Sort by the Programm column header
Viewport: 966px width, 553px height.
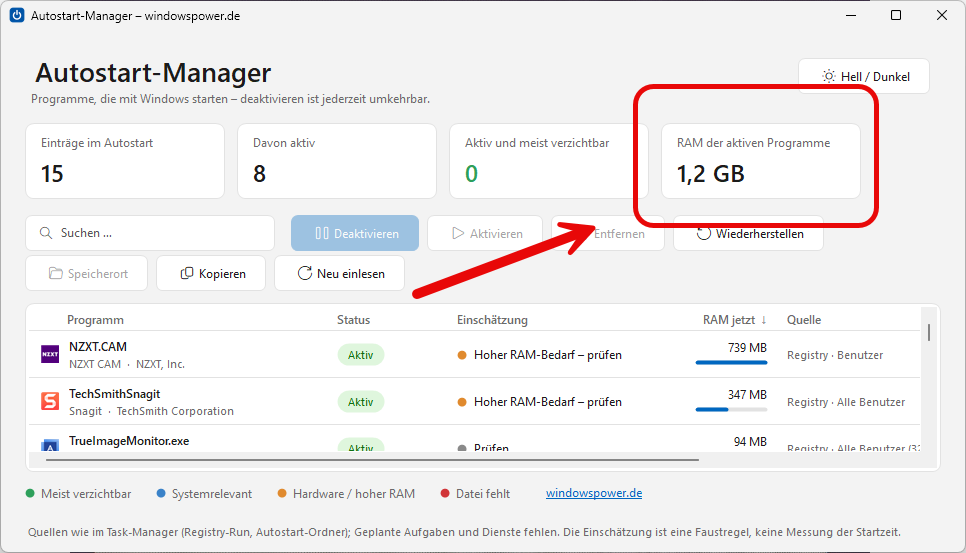pos(95,320)
